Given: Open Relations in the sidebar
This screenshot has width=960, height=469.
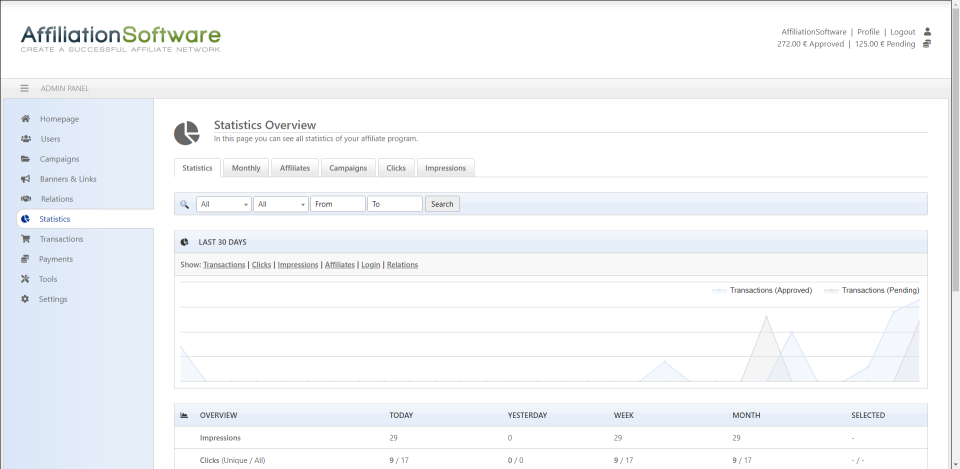Looking at the screenshot, I should click(x=57, y=199).
